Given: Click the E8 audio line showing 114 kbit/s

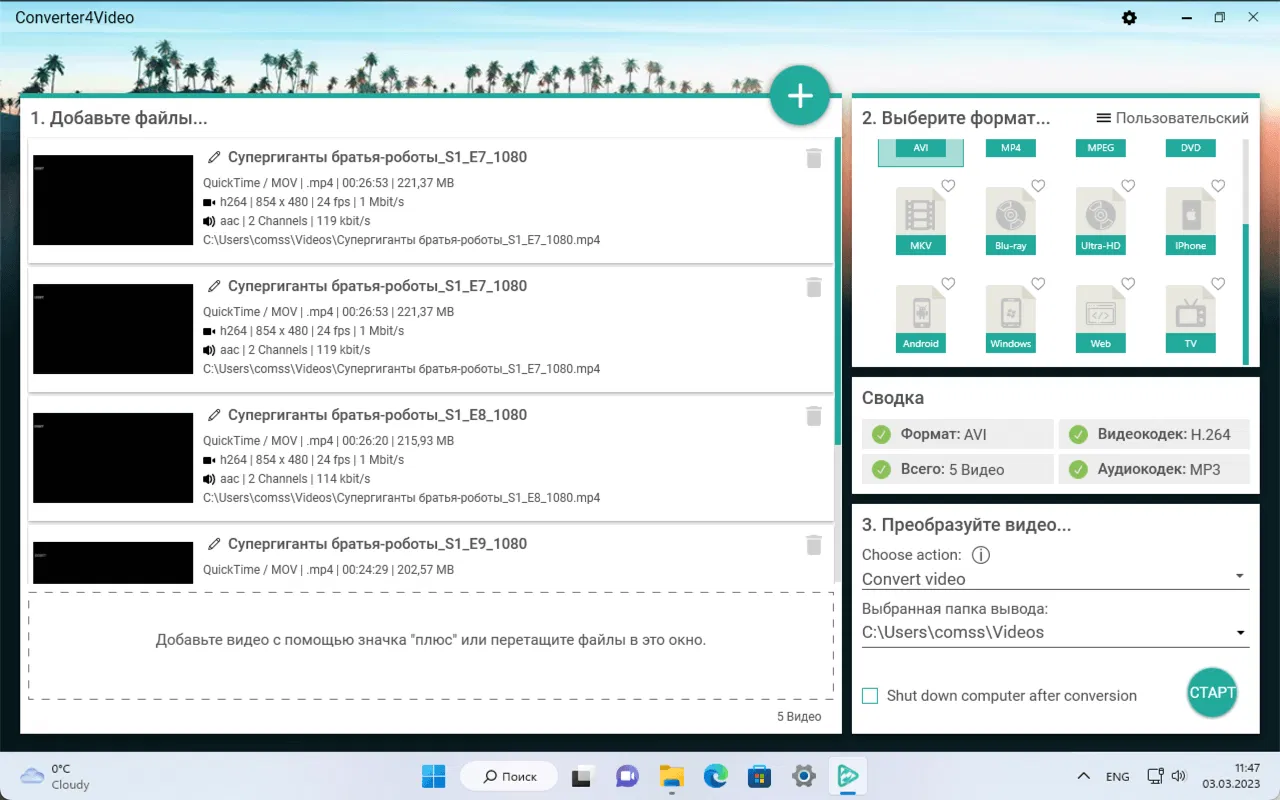Looking at the screenshot, I should [287, 479].
